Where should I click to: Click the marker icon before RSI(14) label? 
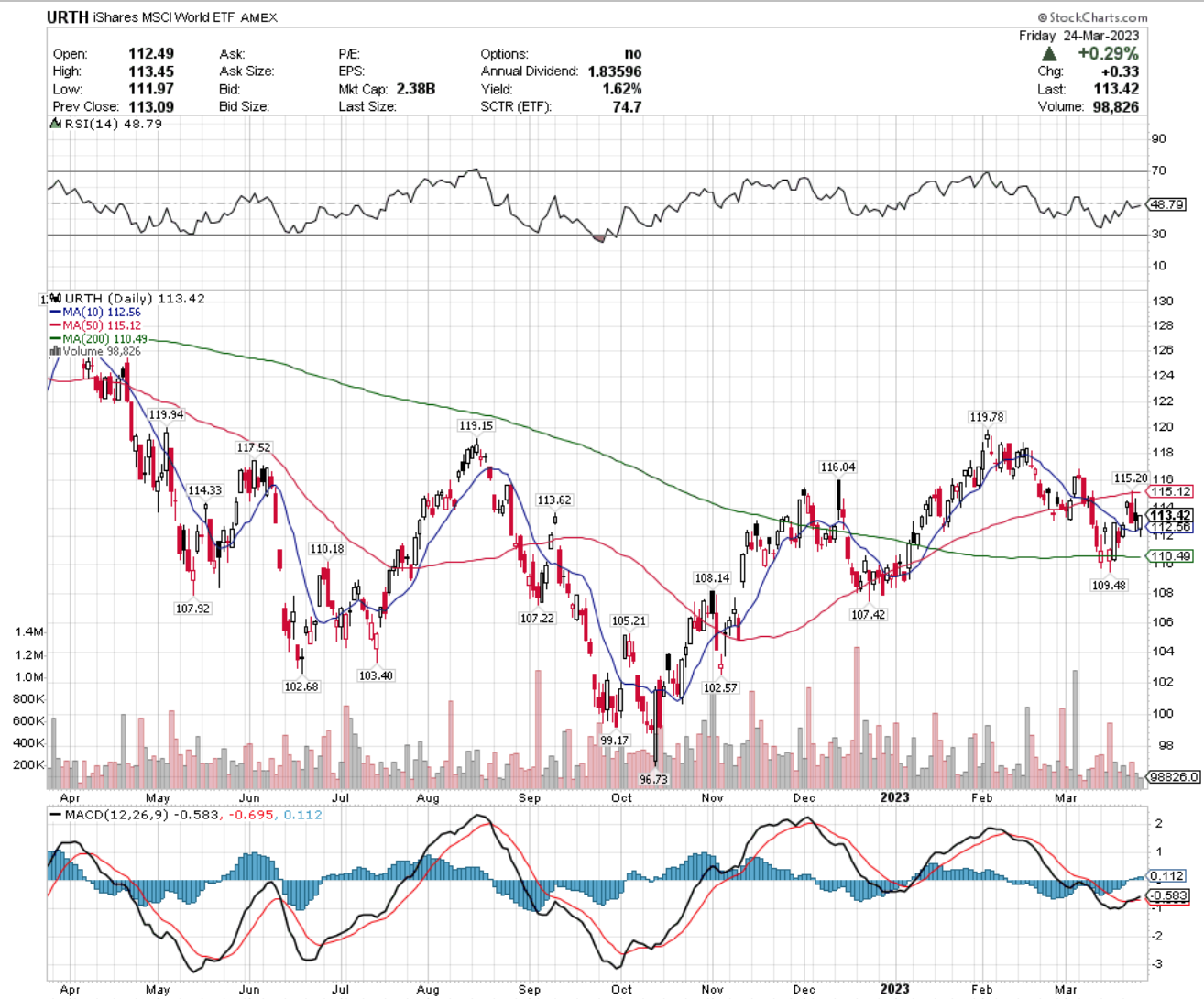55,123
